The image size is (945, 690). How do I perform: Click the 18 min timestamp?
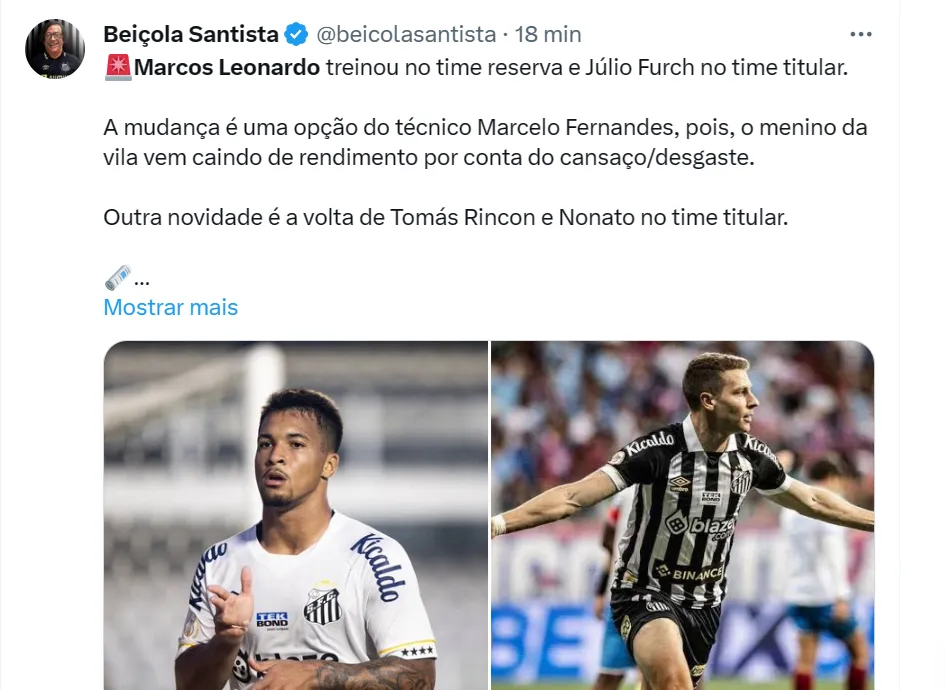[548, 34]
